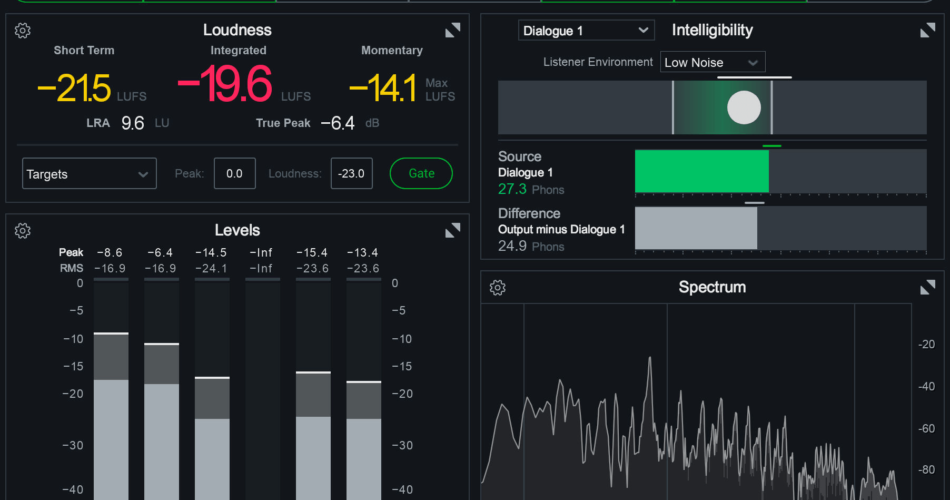
Task: Open the Dialogue 1 source dropdown
Action: tap(586, 31)
